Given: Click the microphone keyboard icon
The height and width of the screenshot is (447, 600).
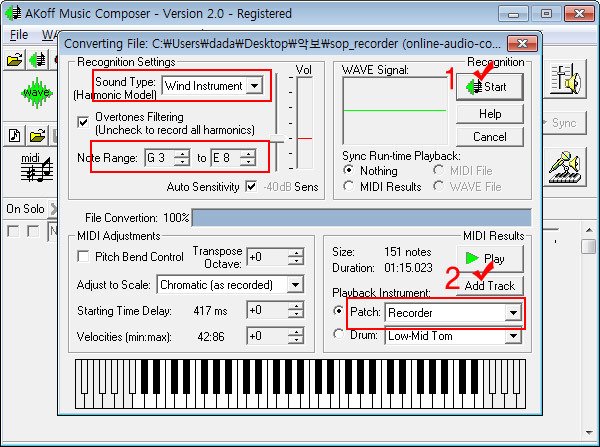Looking at the screenshot, I should click(x=565, y=167).
